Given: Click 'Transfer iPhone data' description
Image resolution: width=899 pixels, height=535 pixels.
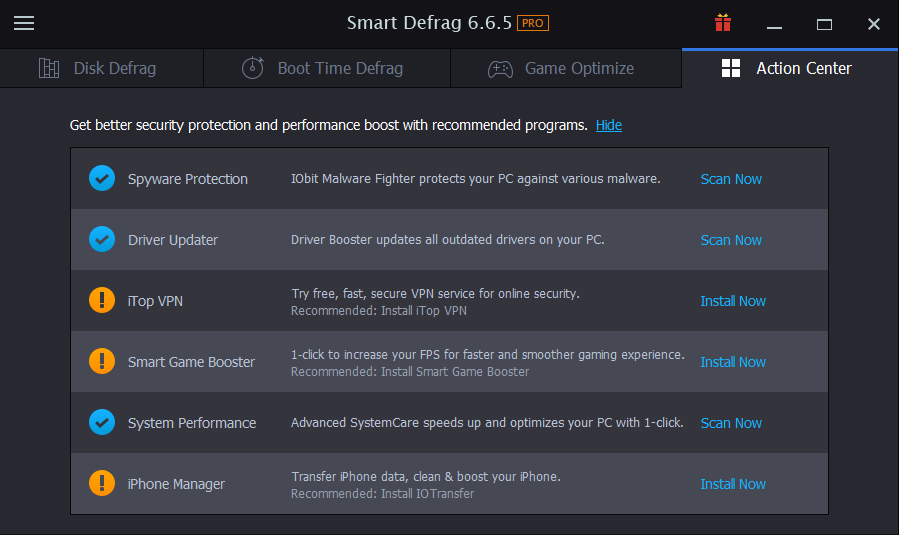Looking at the screenshot, I should click(425, 477).
